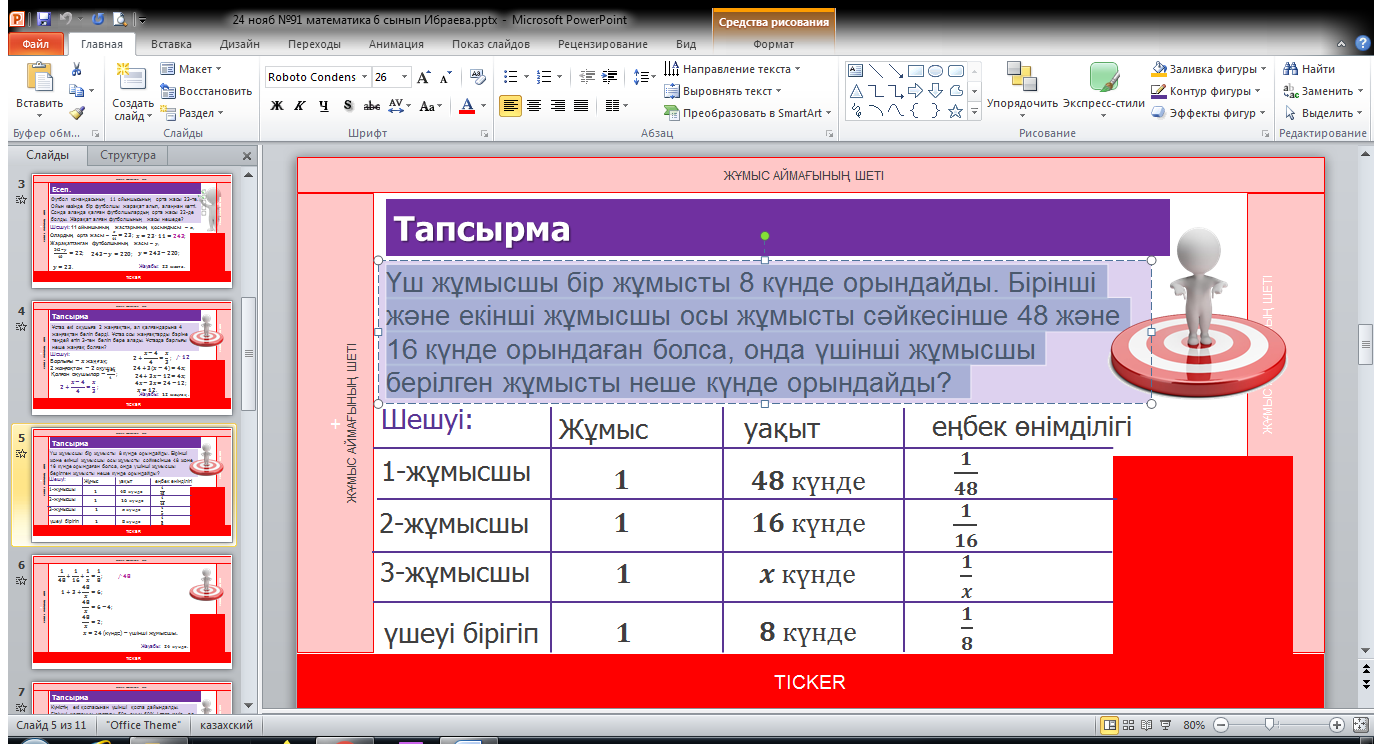1382x744 pixels.
Task: Increase font size with the large A icon
Action: 423,77
